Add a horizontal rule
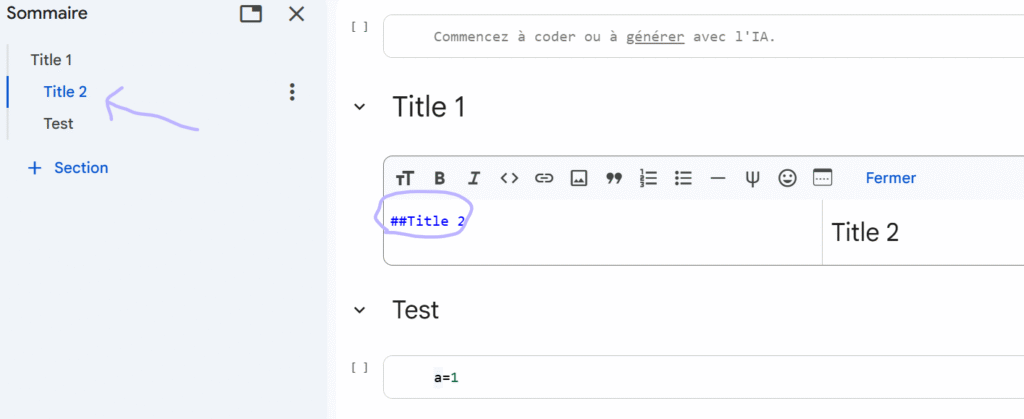 point(718,178)
